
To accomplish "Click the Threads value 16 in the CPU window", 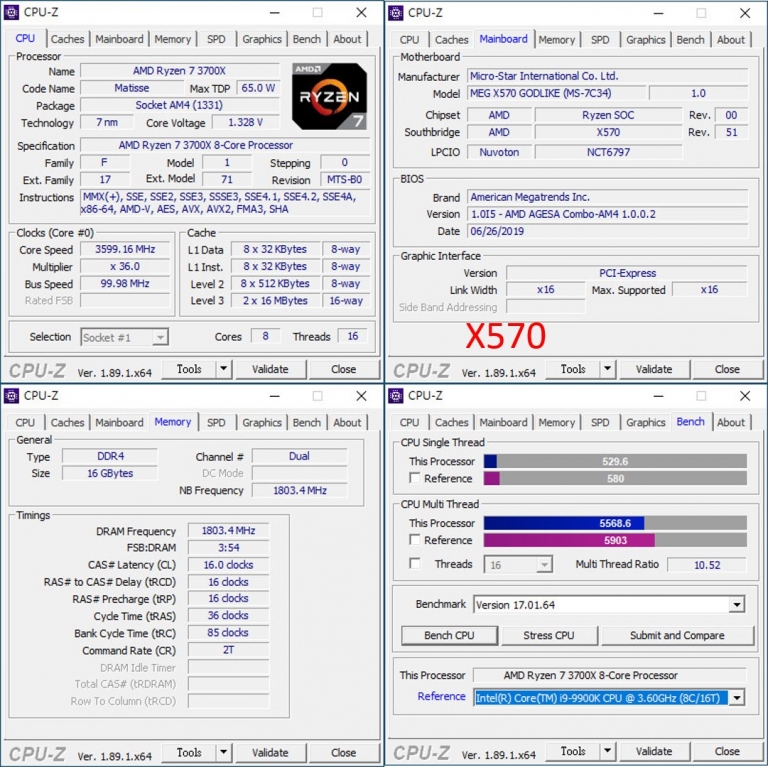I will [x=353, y=336].
